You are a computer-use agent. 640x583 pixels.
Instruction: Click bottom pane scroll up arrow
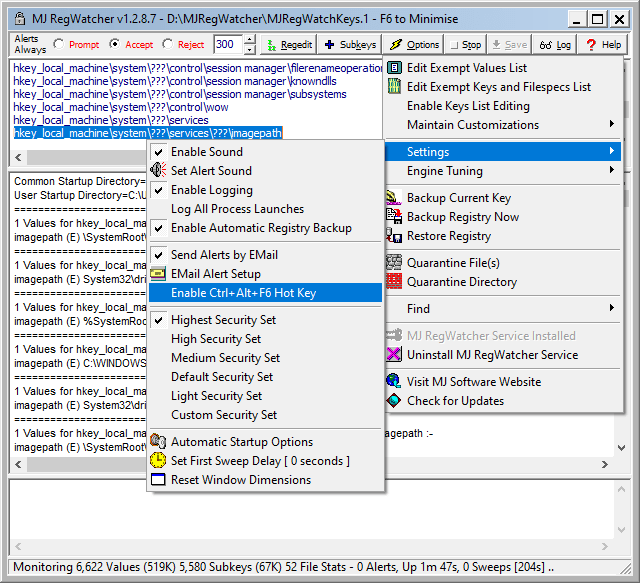point(621,489)
